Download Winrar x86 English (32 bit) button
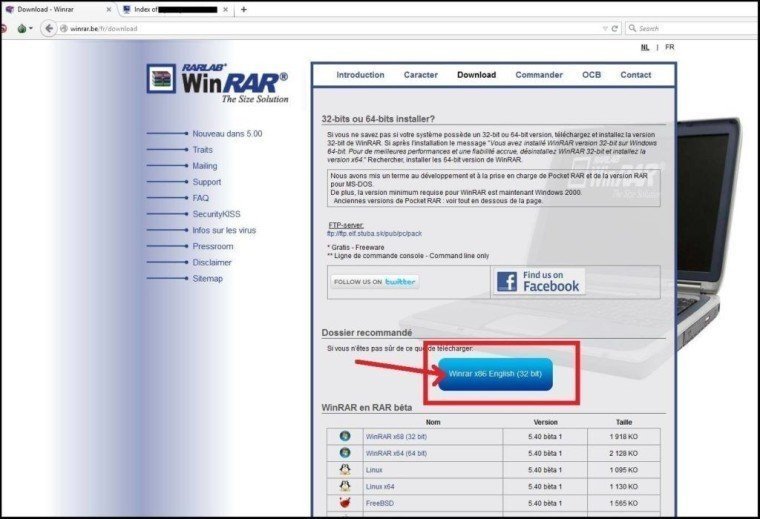 click(x=495, y=374)
